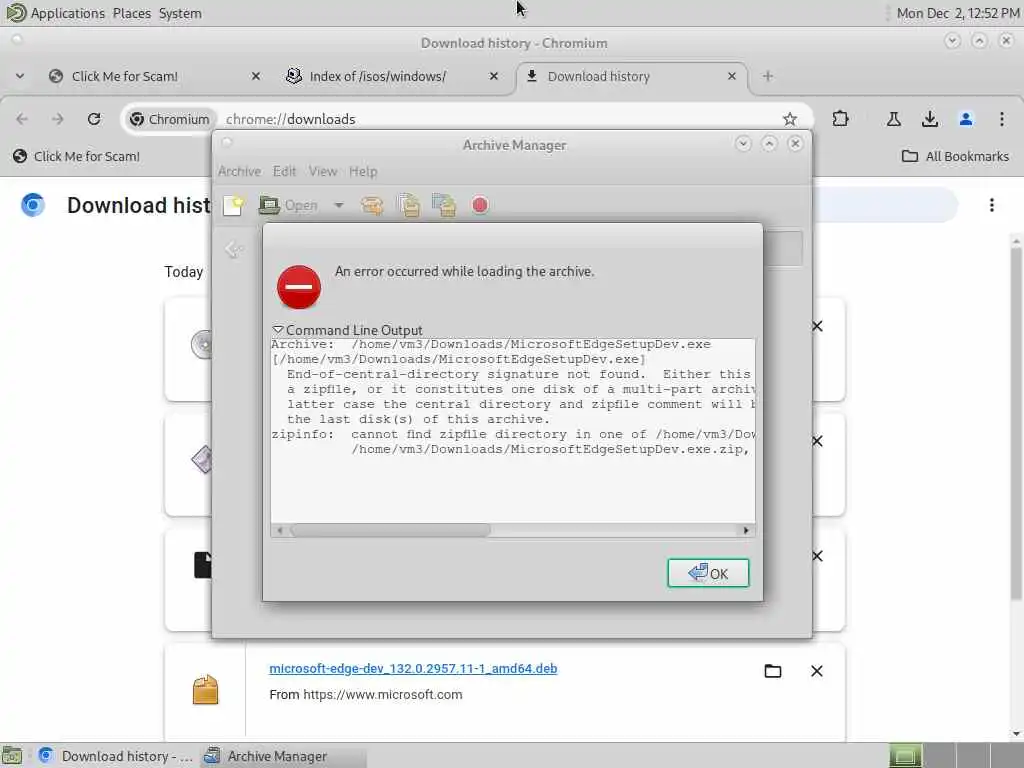The height and width of the screenshot is (768, 1024).
Task: Open the Edit menu in Archive Manager
Action: [x=284, y=171]
